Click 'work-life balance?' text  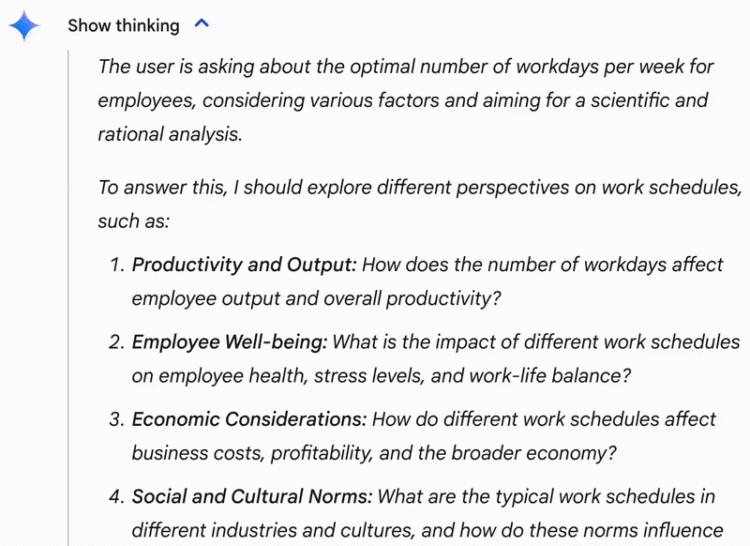[x=550, y=376]
